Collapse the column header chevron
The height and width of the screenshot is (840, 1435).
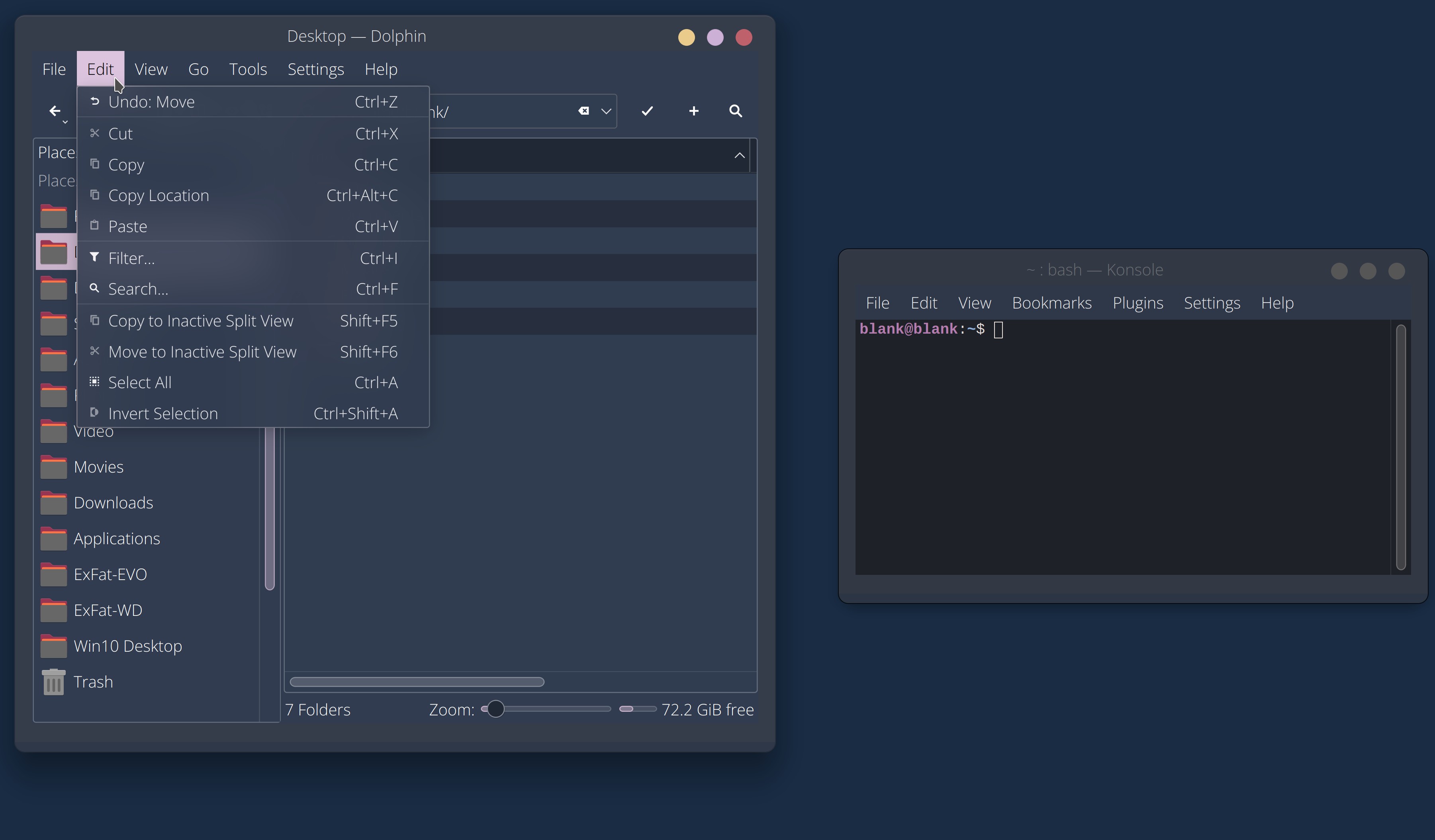(739, 155)
